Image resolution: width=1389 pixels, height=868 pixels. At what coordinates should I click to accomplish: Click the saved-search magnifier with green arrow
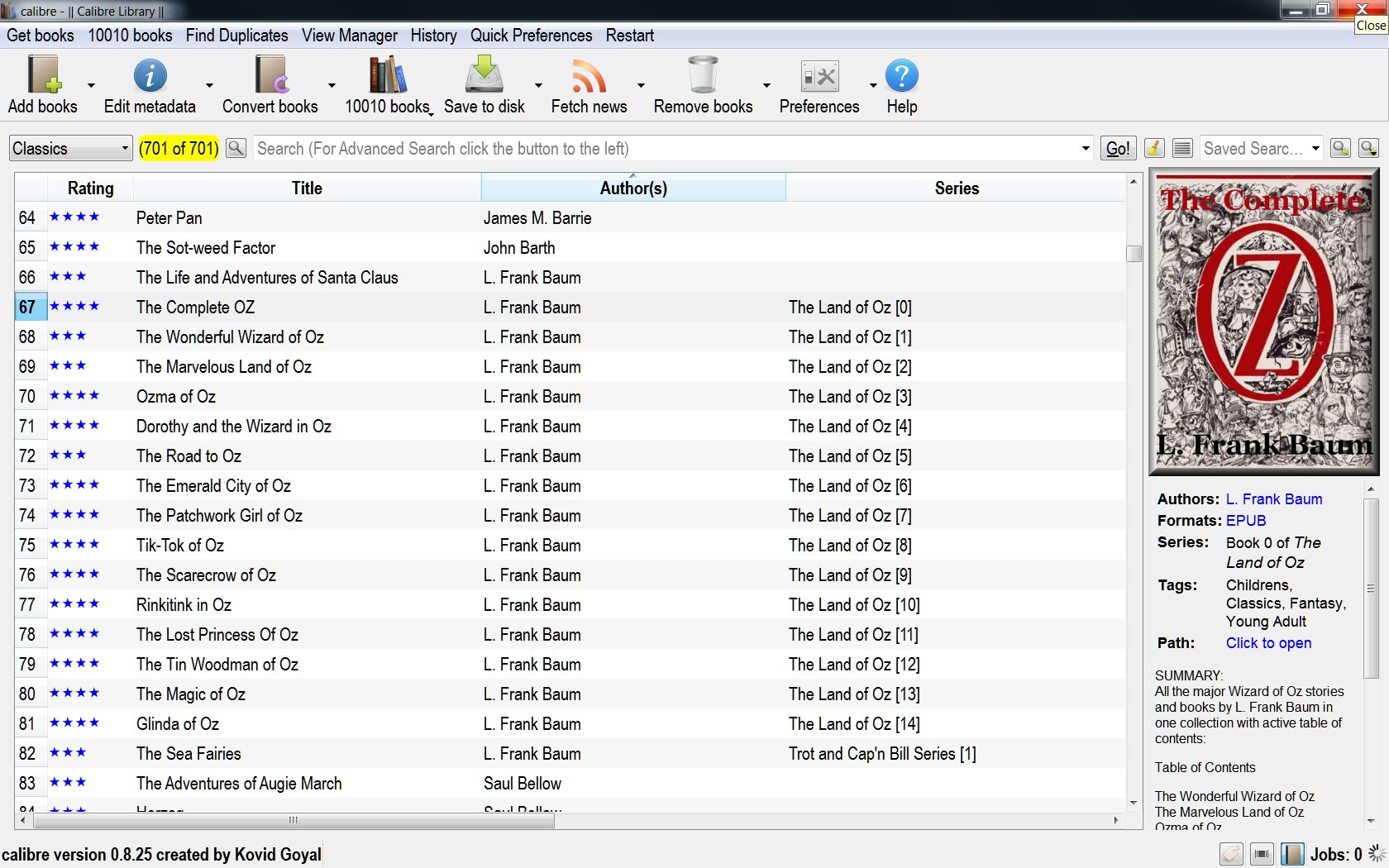1340,148
